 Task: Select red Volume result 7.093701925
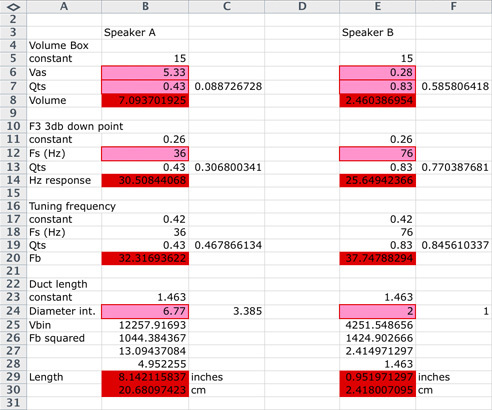click(x=145, y=101)
